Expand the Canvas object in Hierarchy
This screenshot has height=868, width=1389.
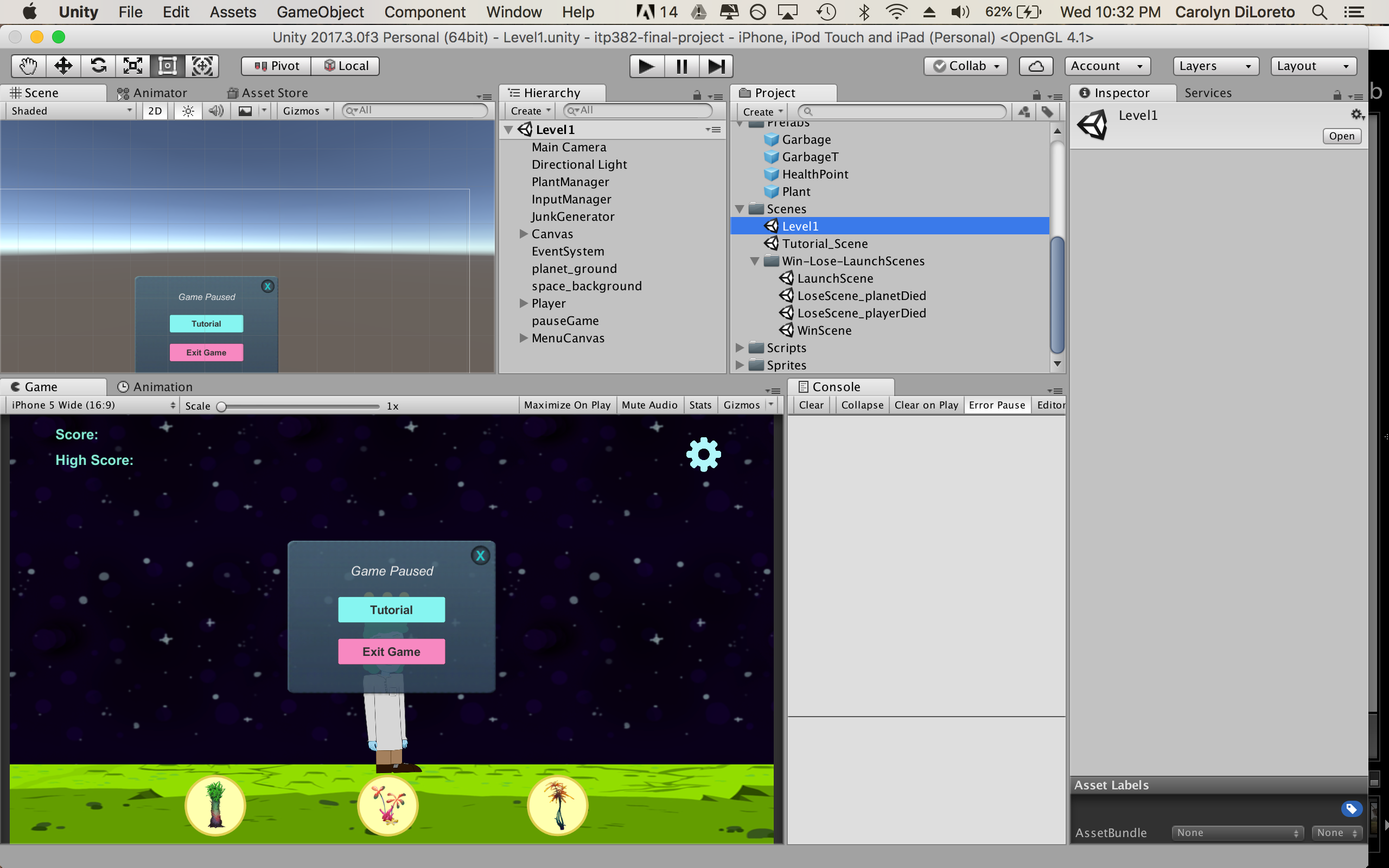pos(523,234)
